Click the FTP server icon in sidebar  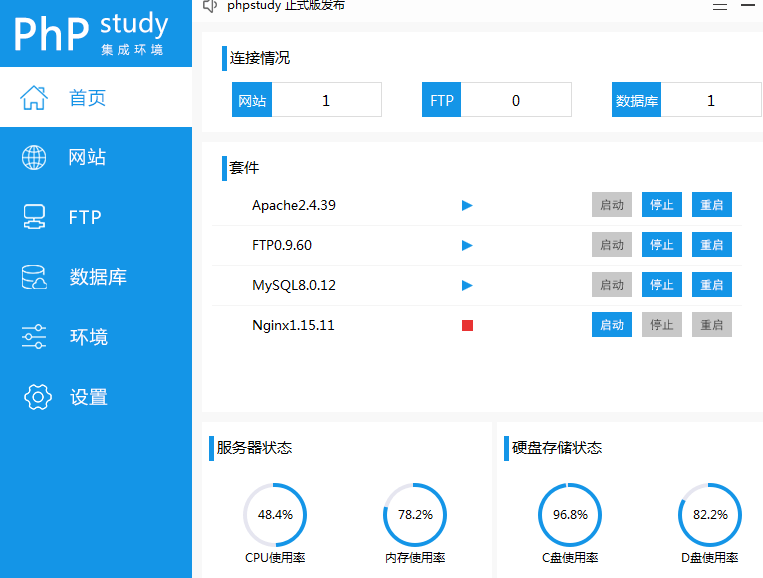(x=34, y=217)
